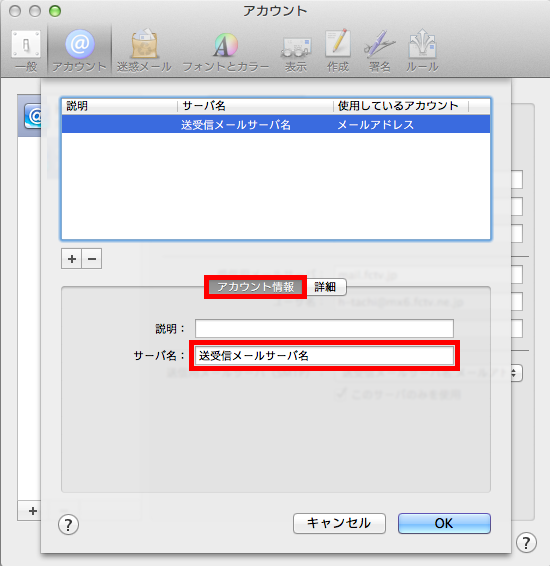Image resolution: width=550 pixels, height=566 pixels.
Task: Open the 表示 viewing preferences icon
Action: [x=296, y=51]
